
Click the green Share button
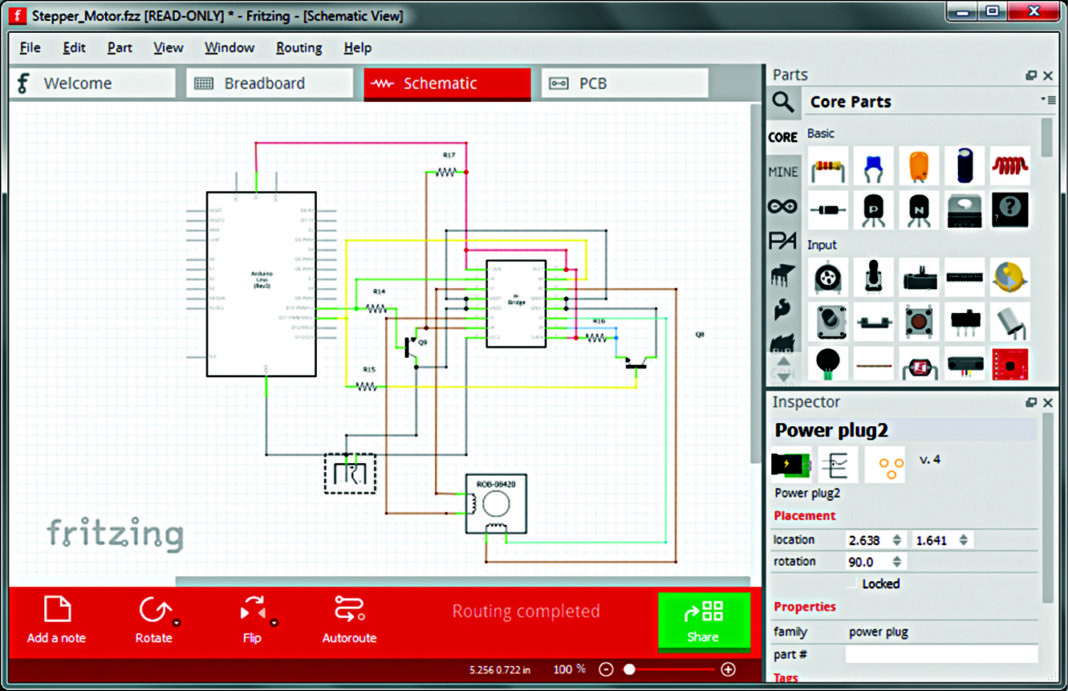[x=705, y=620]
